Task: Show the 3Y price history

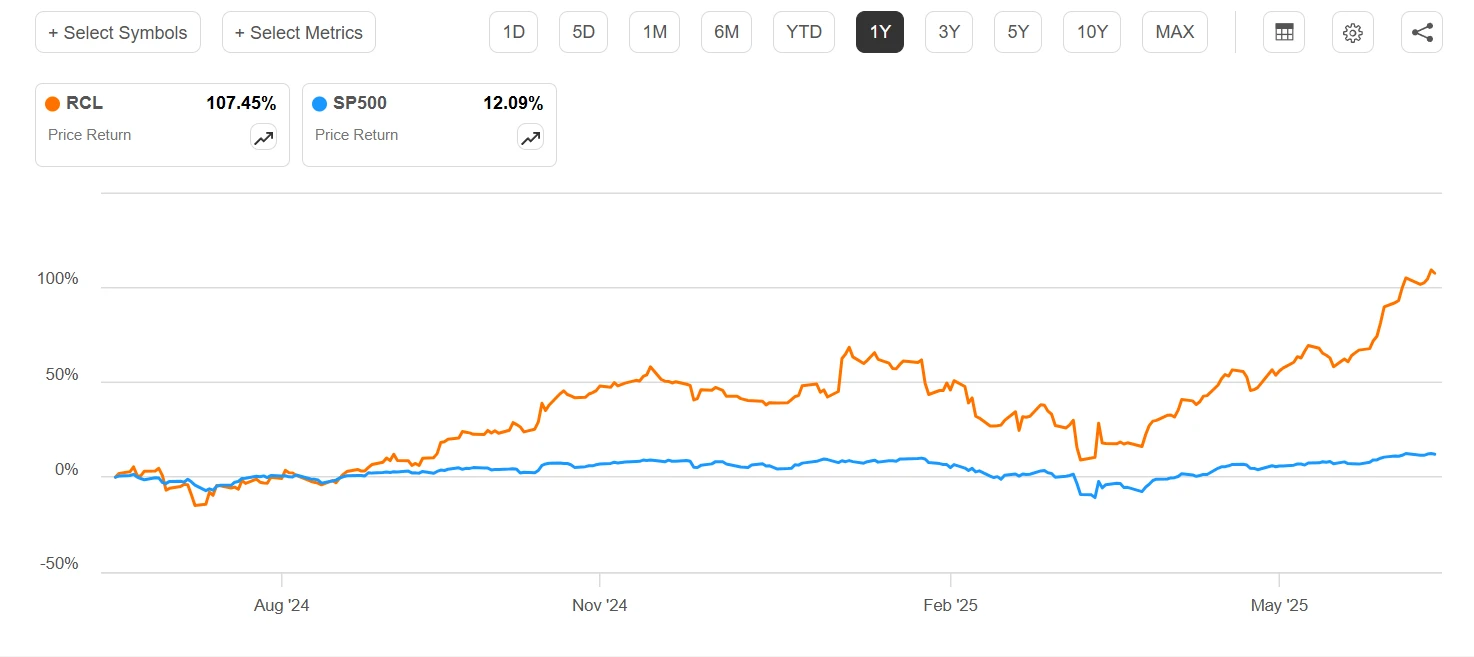Action: [949, 32]
